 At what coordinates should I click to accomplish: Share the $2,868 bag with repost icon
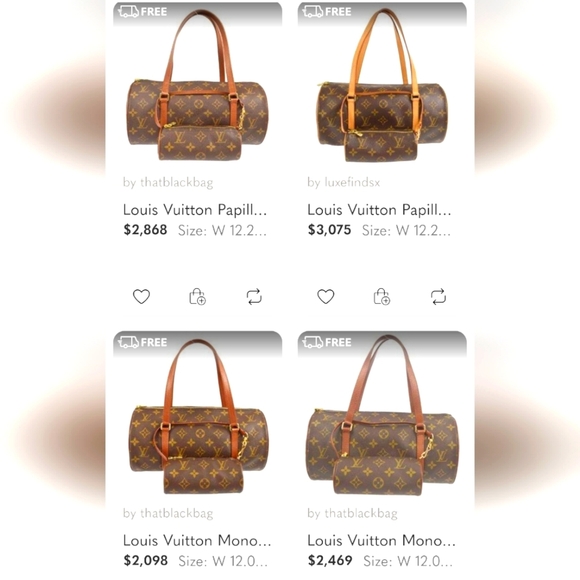coord(254,297)
